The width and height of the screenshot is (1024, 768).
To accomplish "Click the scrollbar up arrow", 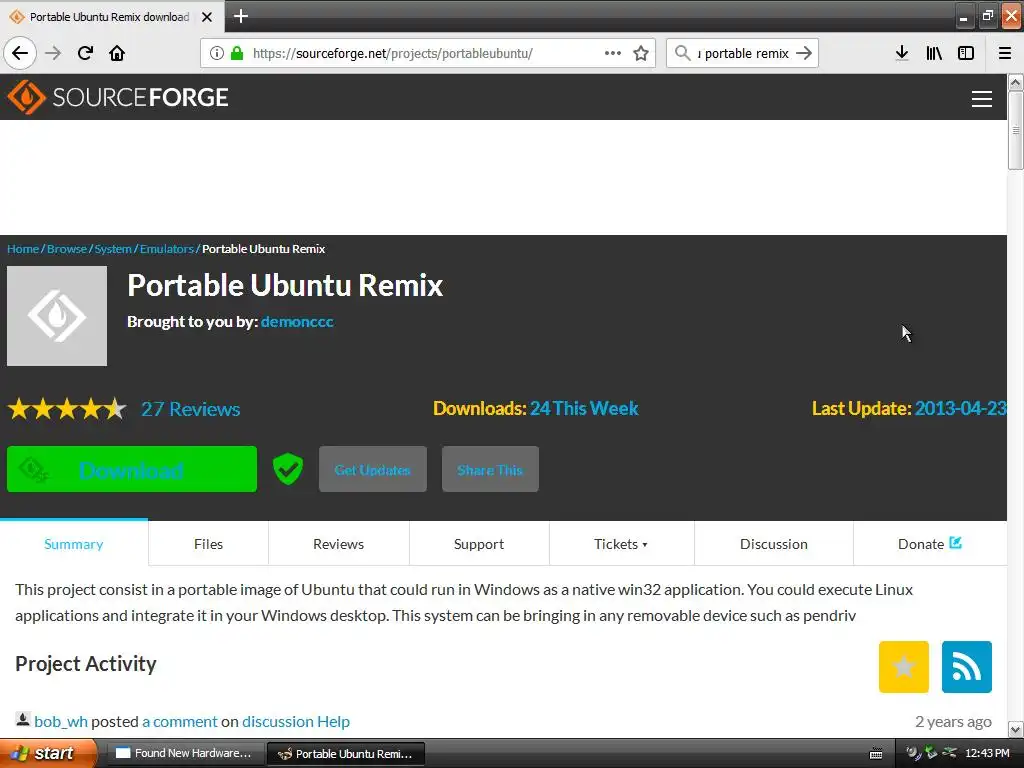I will [x=1016, y=82].
